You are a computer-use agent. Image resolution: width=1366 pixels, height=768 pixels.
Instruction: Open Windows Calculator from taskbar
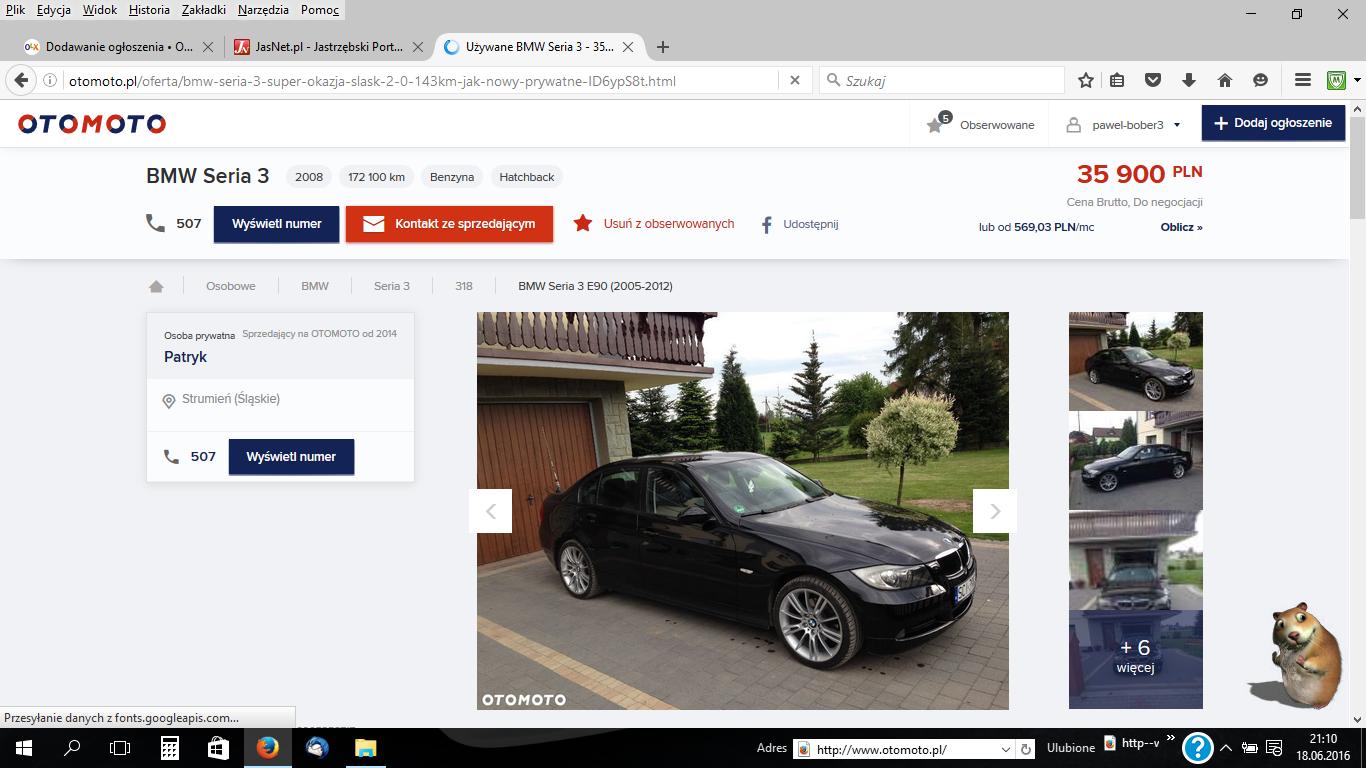point(170,748)
